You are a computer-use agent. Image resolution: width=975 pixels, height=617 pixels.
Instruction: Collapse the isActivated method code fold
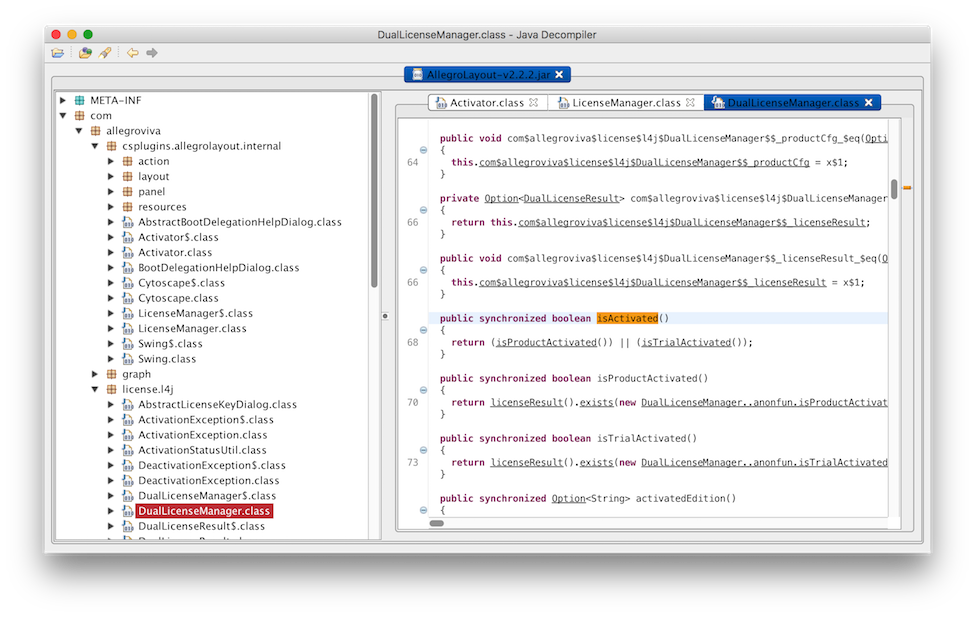pyautogui.click(x=423, y=330)
